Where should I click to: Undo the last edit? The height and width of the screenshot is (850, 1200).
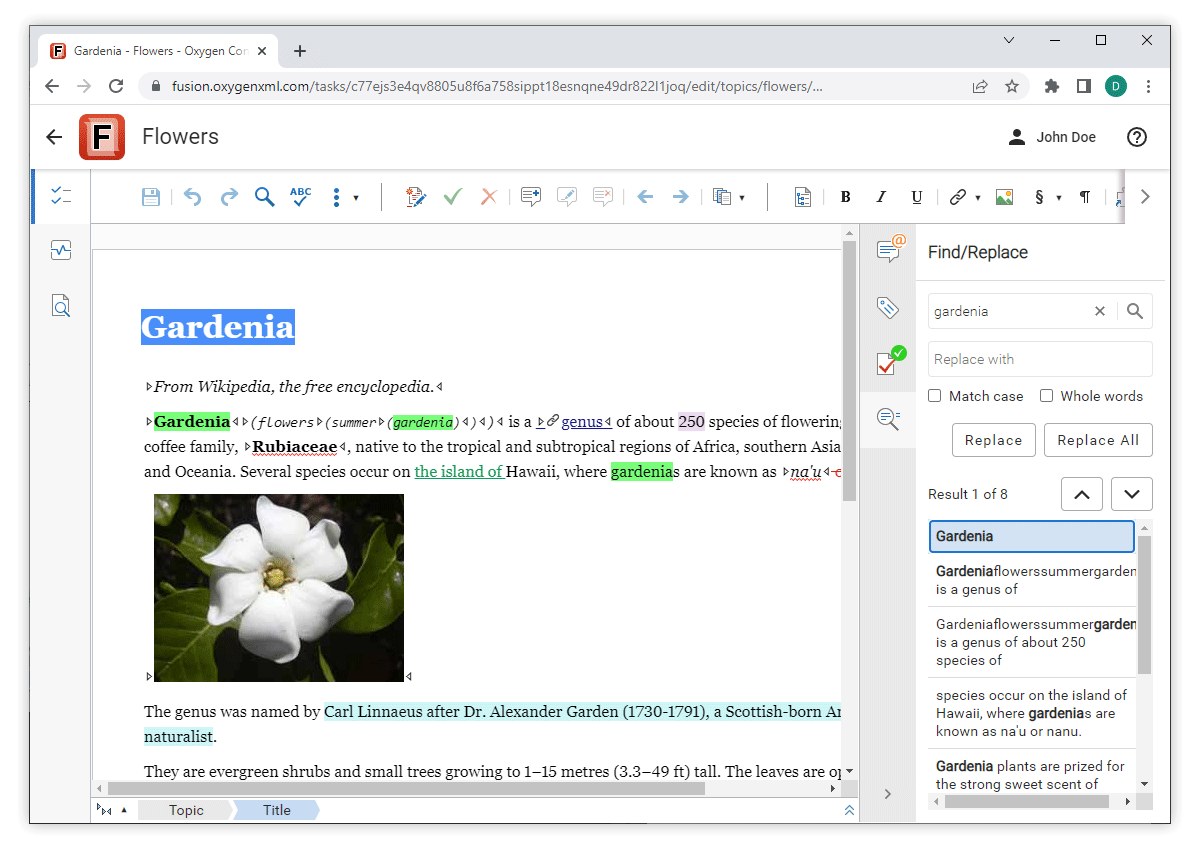192,197
